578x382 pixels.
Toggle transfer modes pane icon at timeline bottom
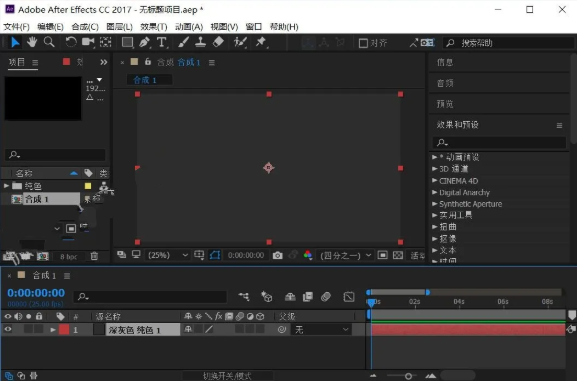21,376
